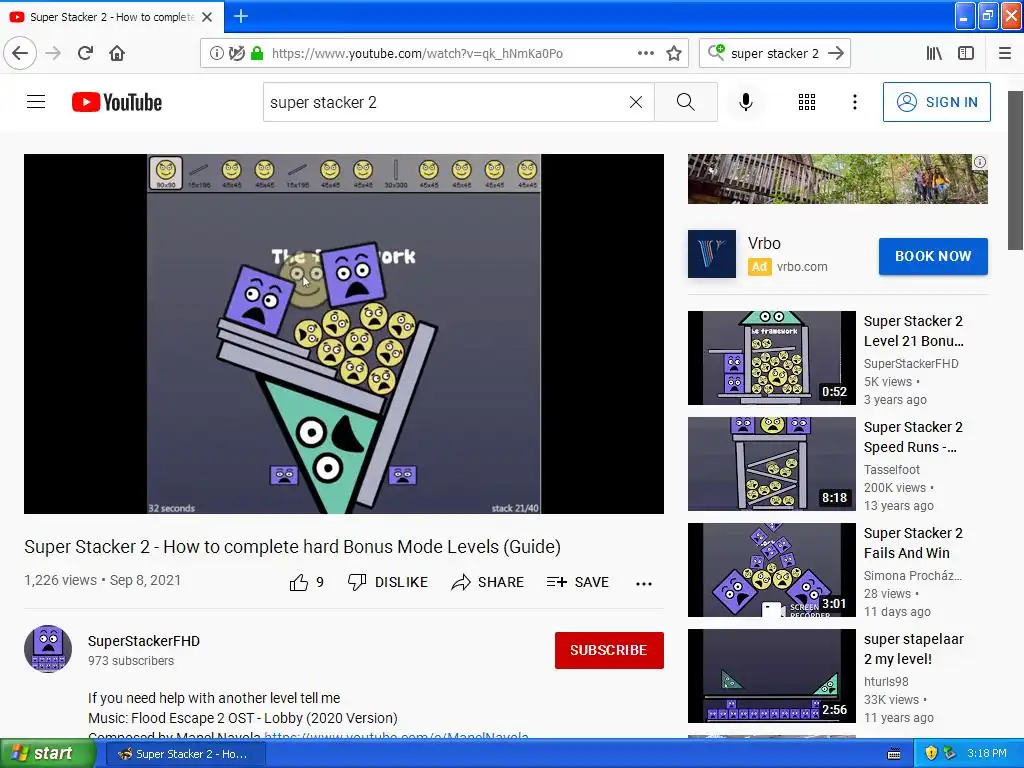Close the Super Stacker 2 tab
Image resolution: width=1024 pixels, height=768 pixels.
tap(207, 17)
